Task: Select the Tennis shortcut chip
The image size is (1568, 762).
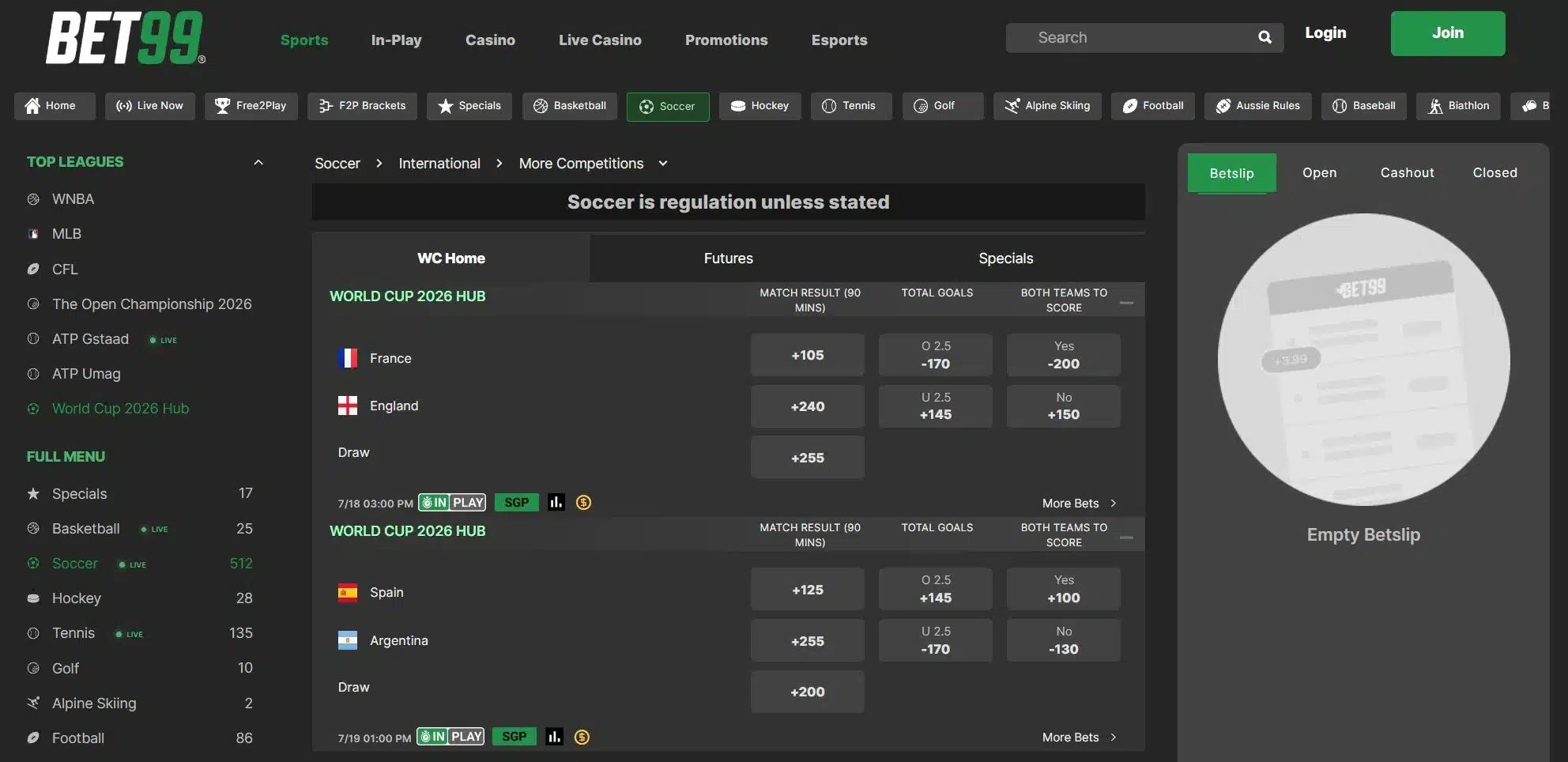Action: [x=851, y=106]
